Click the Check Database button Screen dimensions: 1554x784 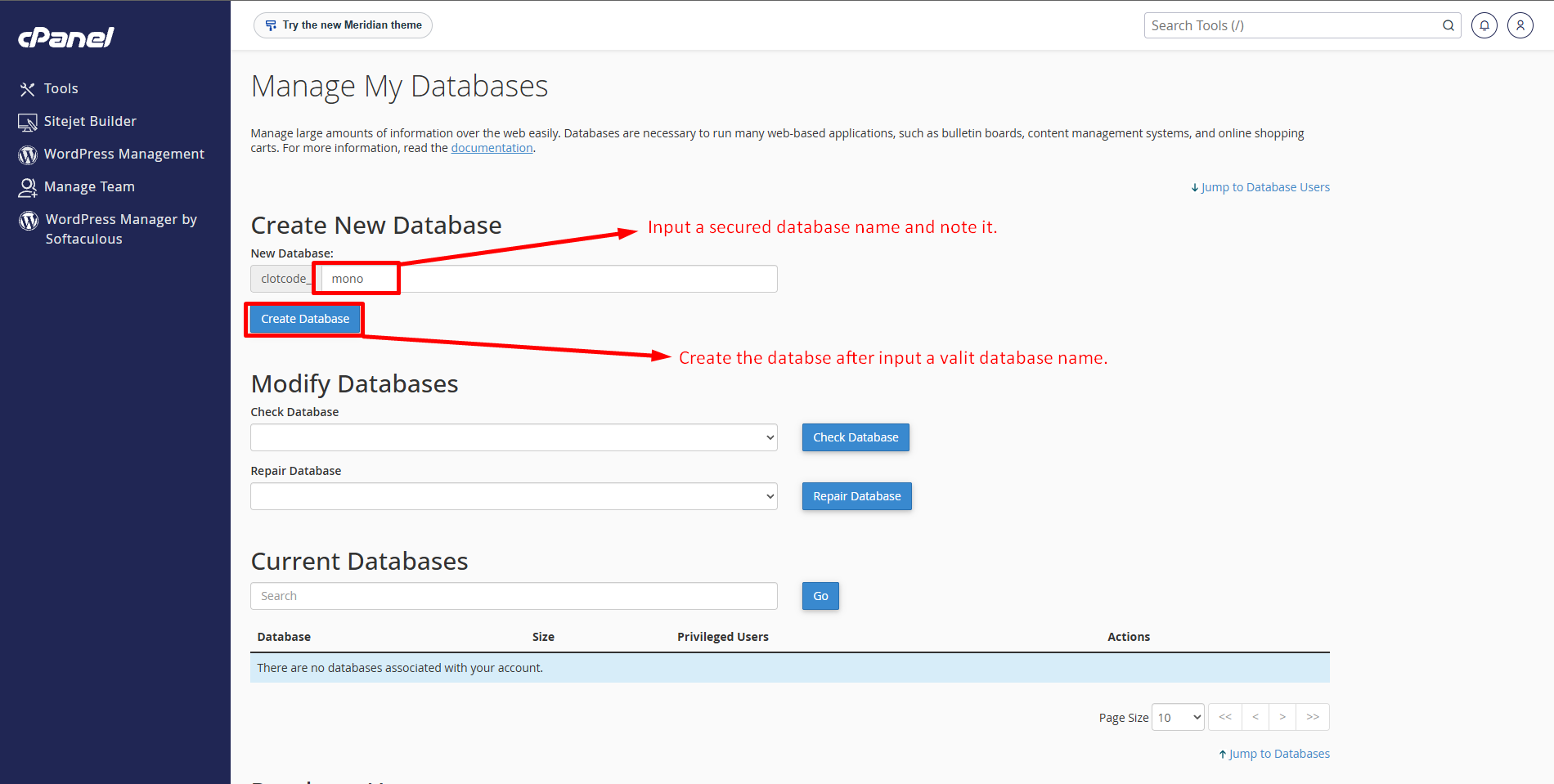856,437
